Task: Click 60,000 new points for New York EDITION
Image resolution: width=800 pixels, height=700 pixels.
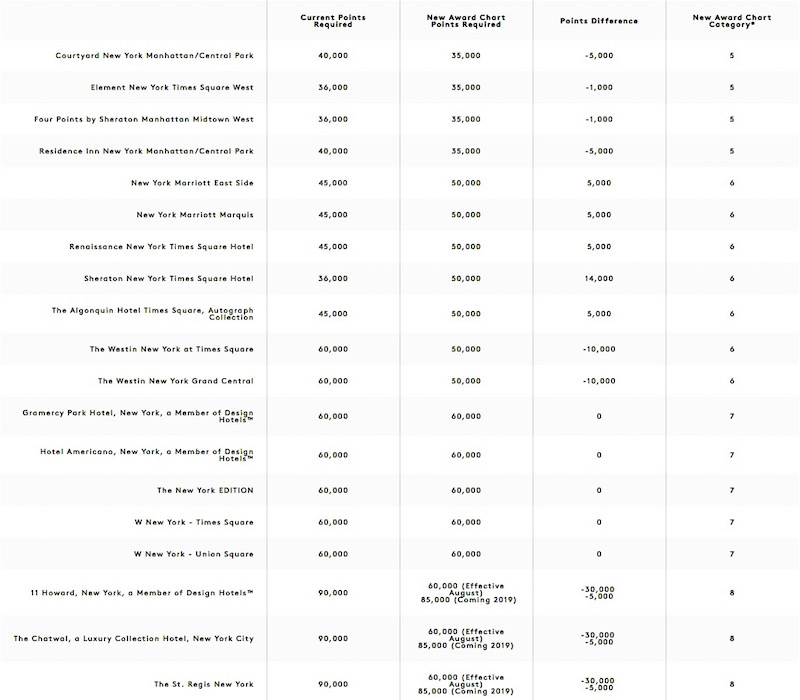Action: click(466, 490)
